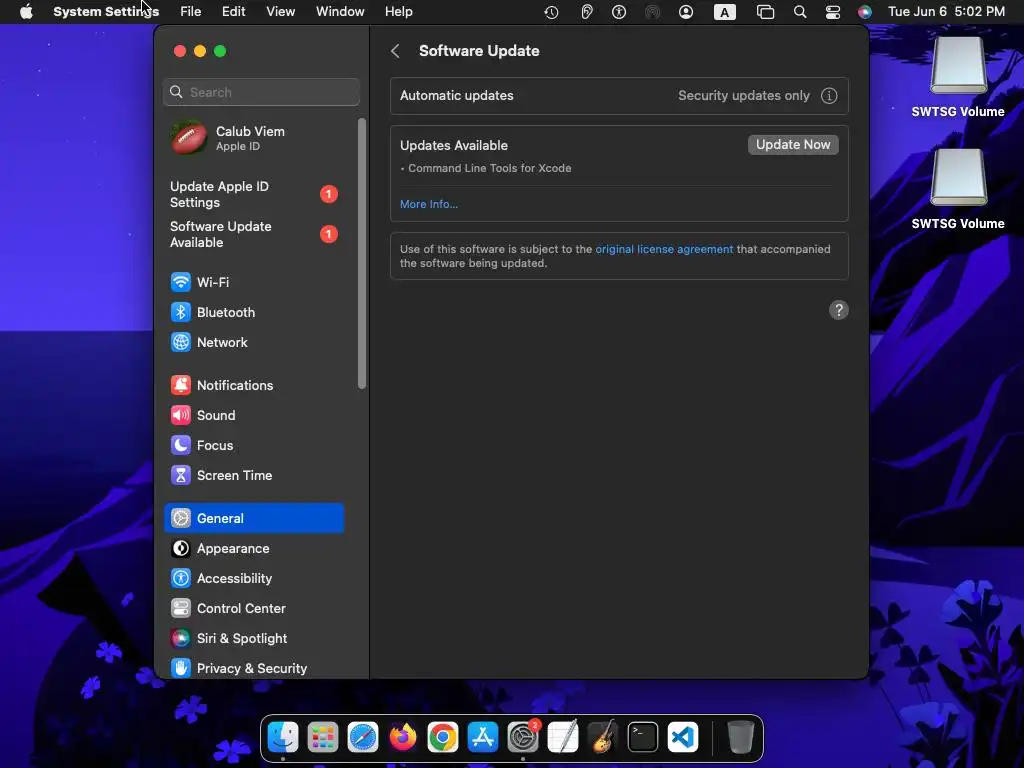The height and width of the screenshot is (768, 1024).
Task: Open Siri & Spotlight settings
Action: 253,639
